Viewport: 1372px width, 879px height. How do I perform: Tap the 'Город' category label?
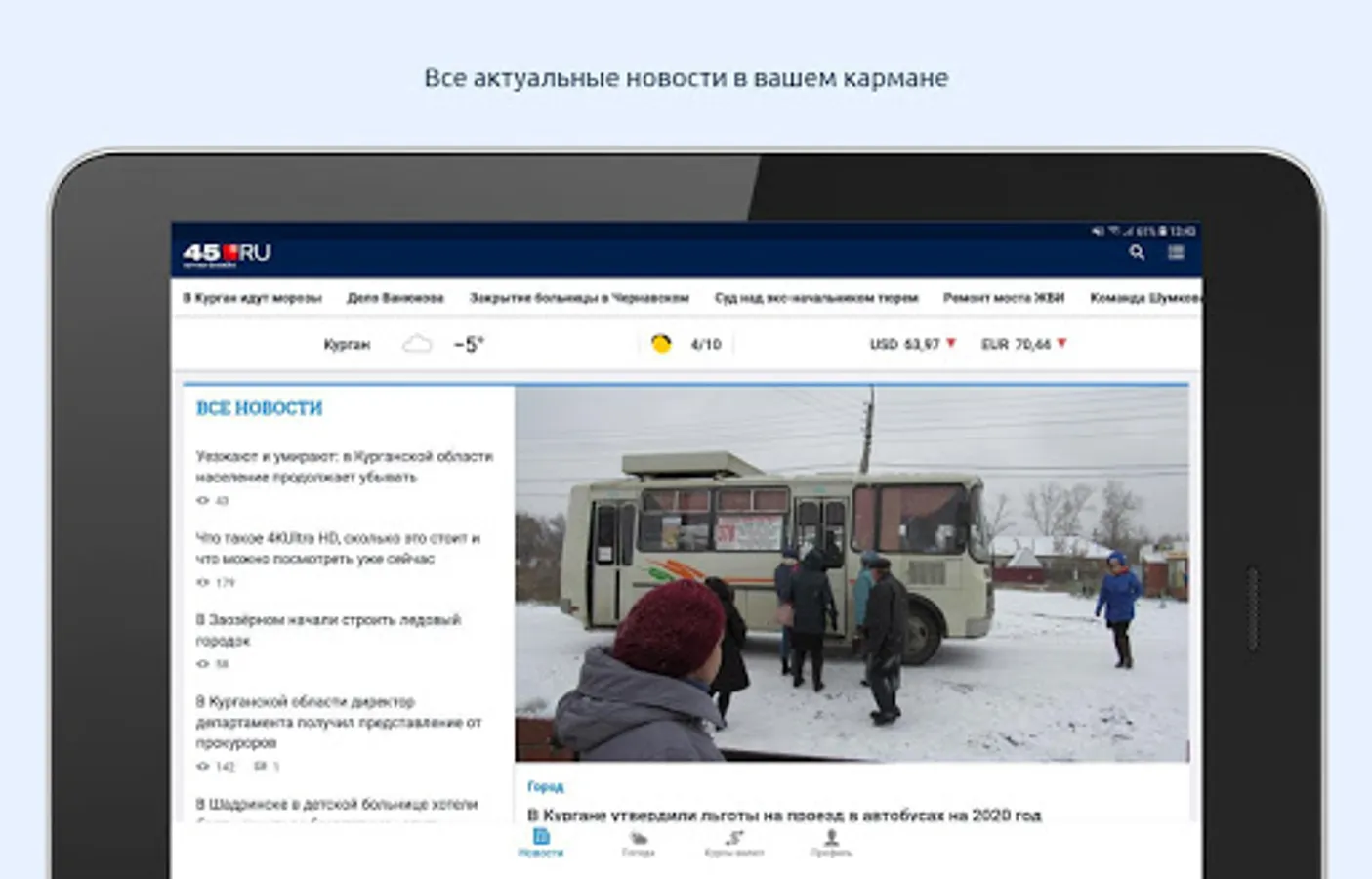tap(546, 786)
